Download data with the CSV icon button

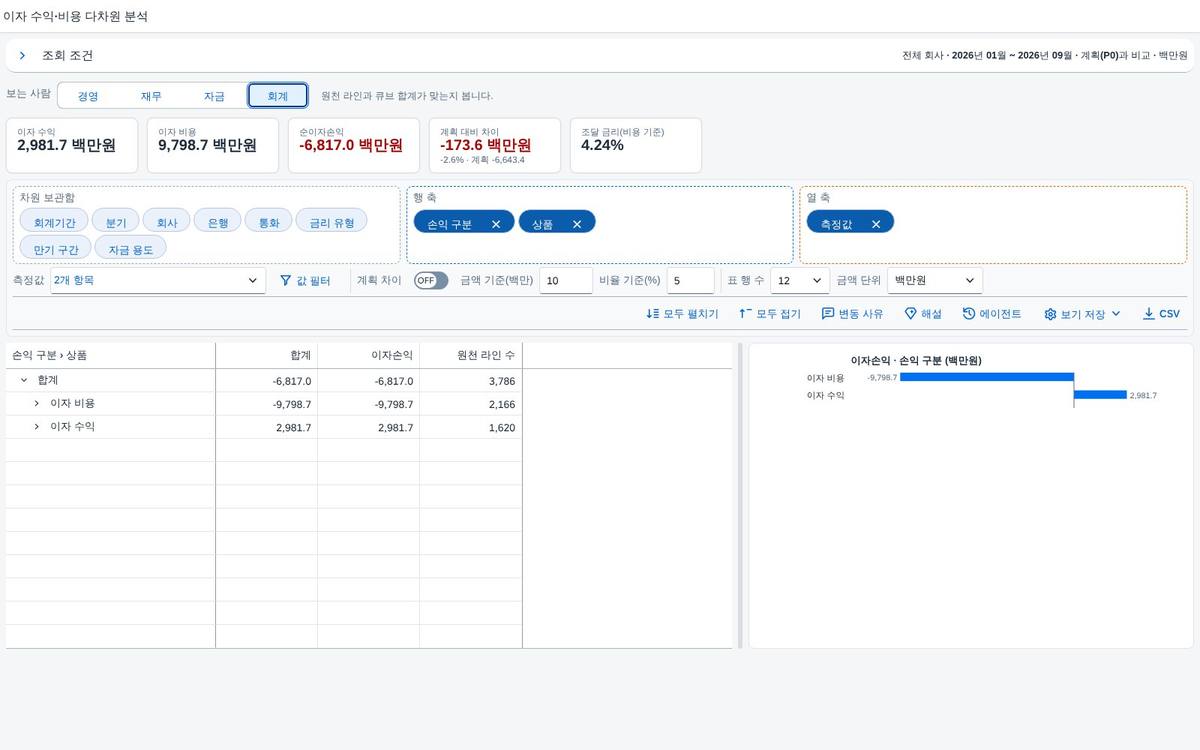(x=1161, y=314)
